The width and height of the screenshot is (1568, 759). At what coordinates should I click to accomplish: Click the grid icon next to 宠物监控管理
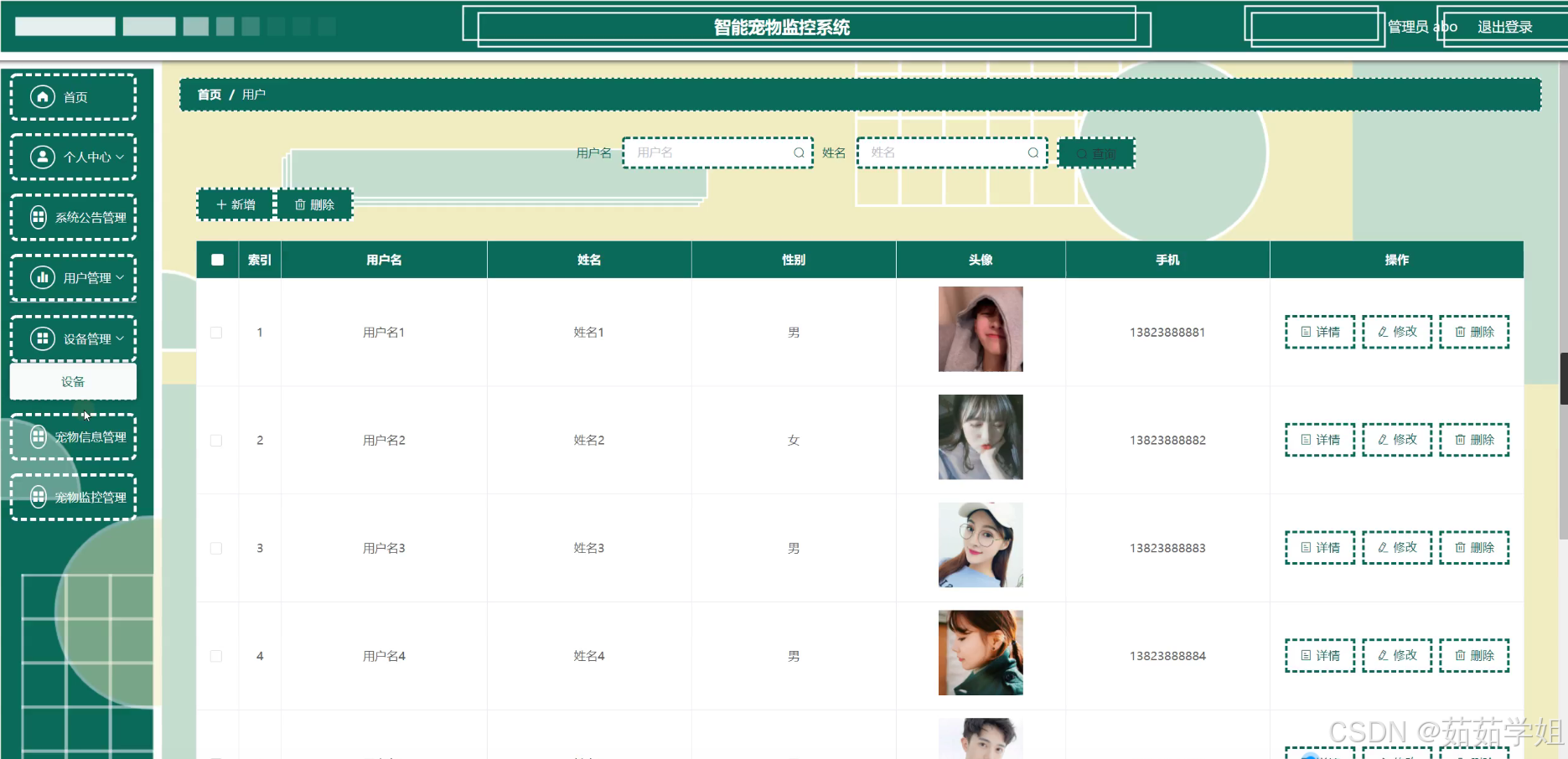click(39, 497)
